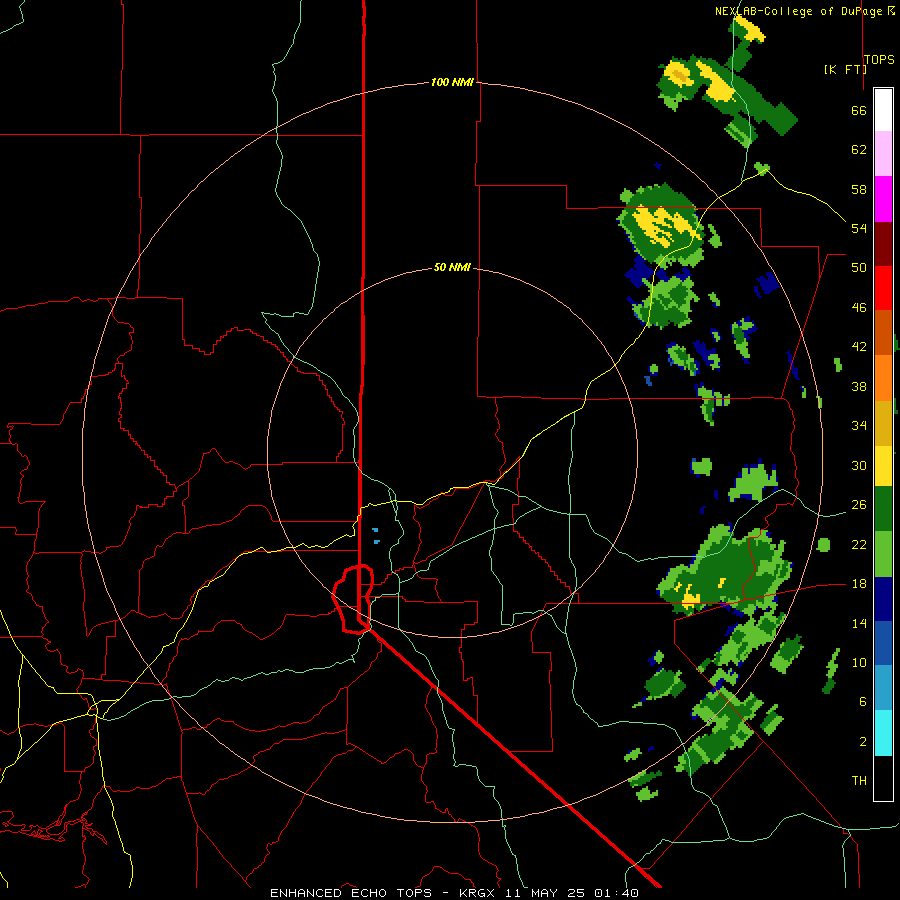Click the legend value 46
Screen dimensions: 900x900
(859, 308)
